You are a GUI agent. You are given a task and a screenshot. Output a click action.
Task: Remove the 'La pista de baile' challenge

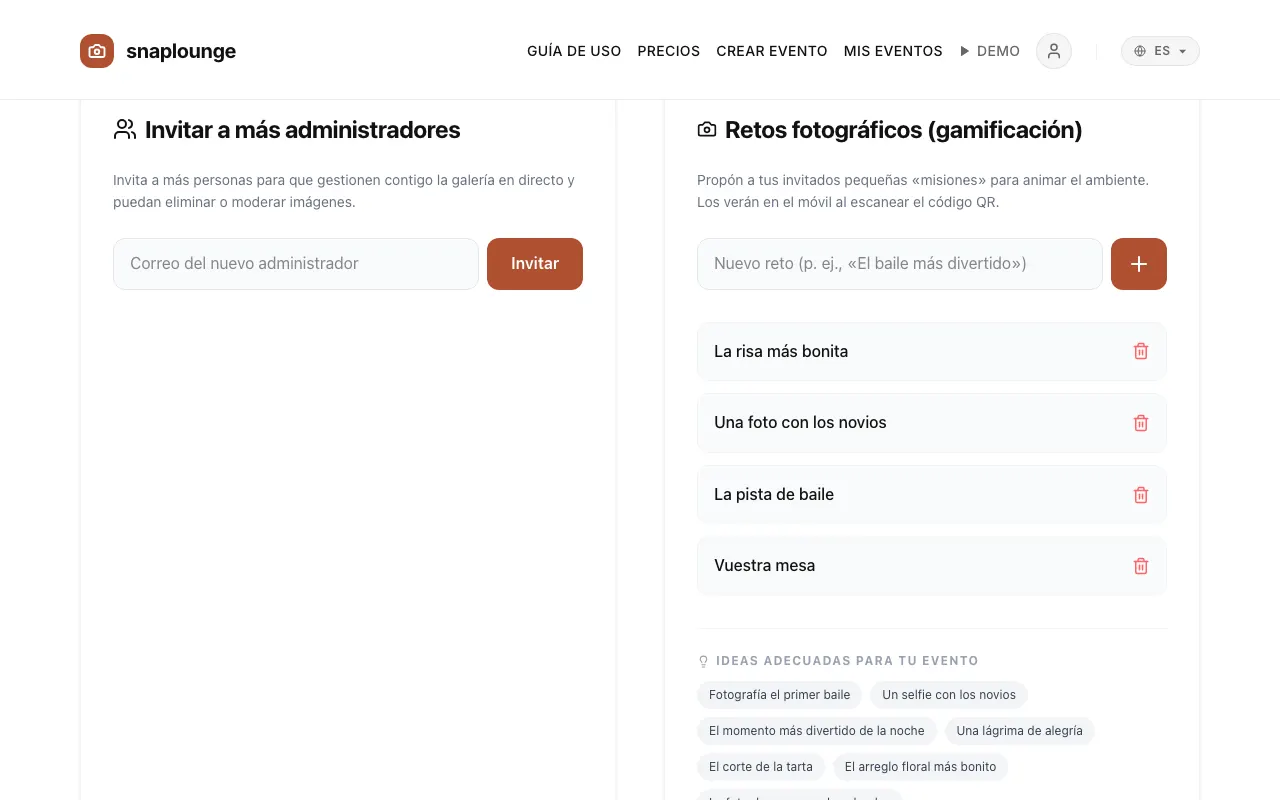tap(1141, 495)
